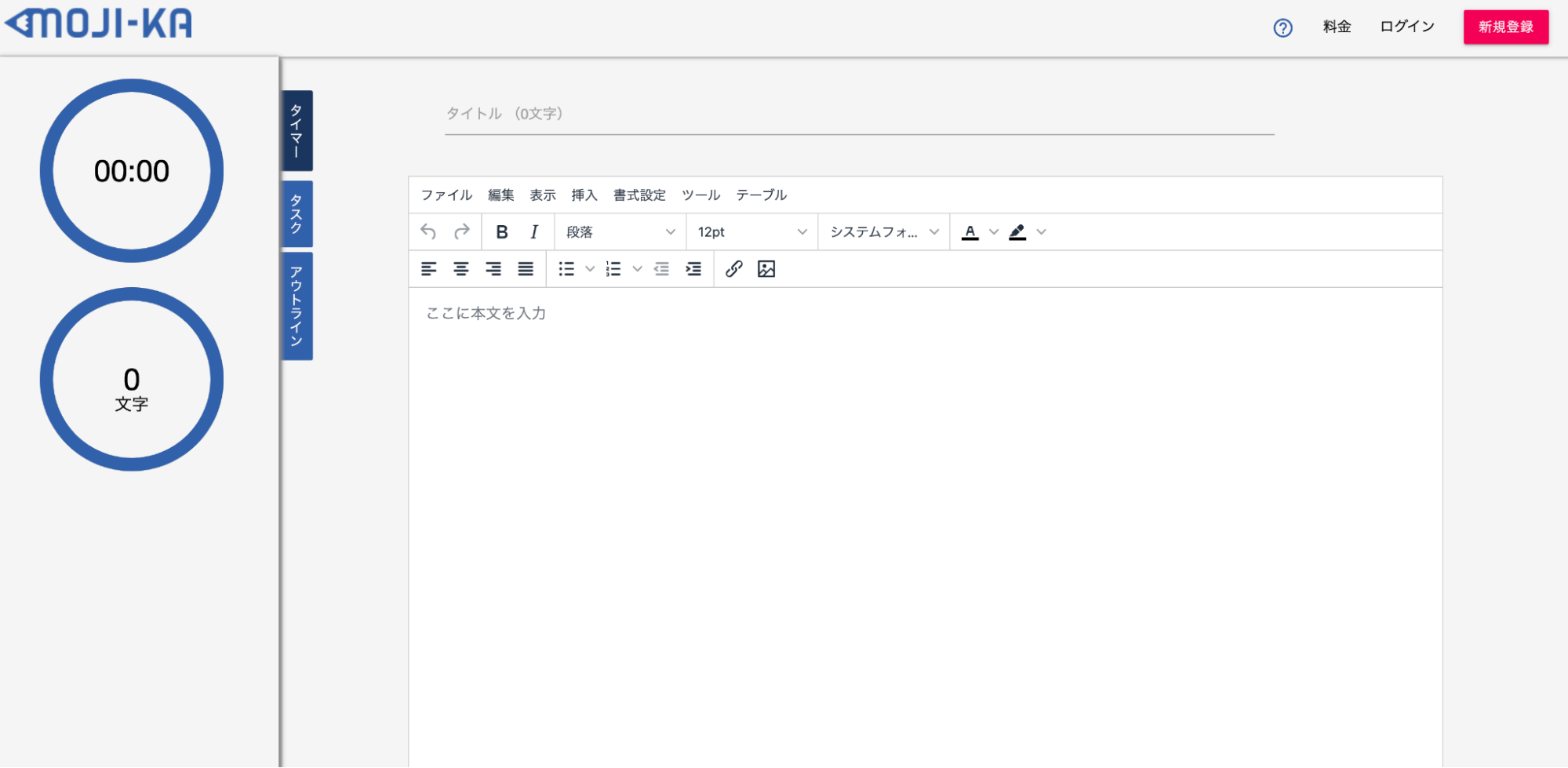Align text to the right
The width and height of the screenshot is (1568, 768).
pyautogui.click(x=493, y=269)
